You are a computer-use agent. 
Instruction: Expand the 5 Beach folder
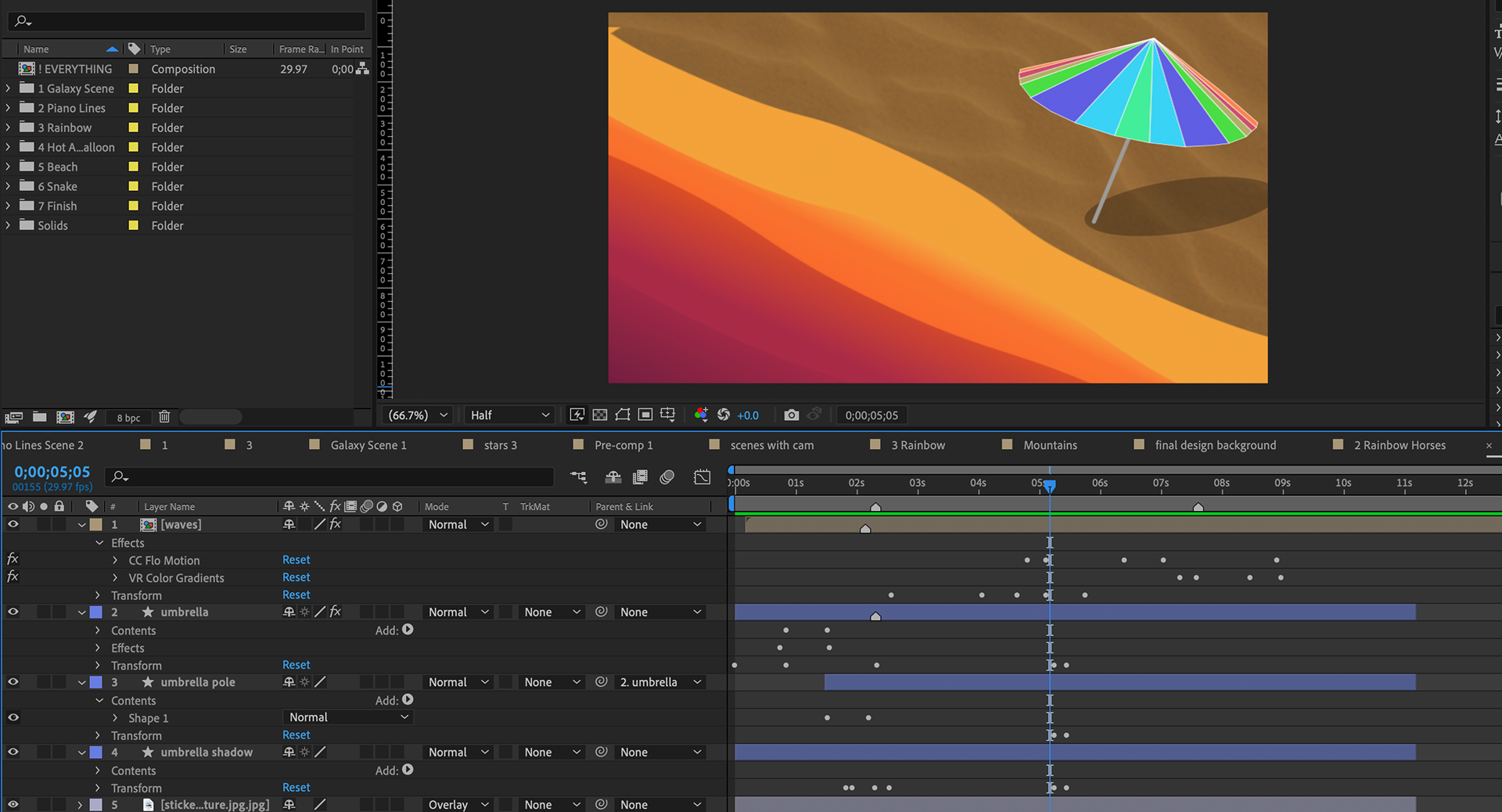point(8,167)
